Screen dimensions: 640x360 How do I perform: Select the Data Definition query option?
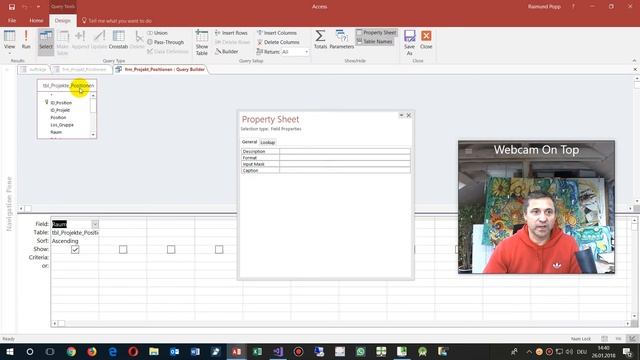(x=167, y=51)
